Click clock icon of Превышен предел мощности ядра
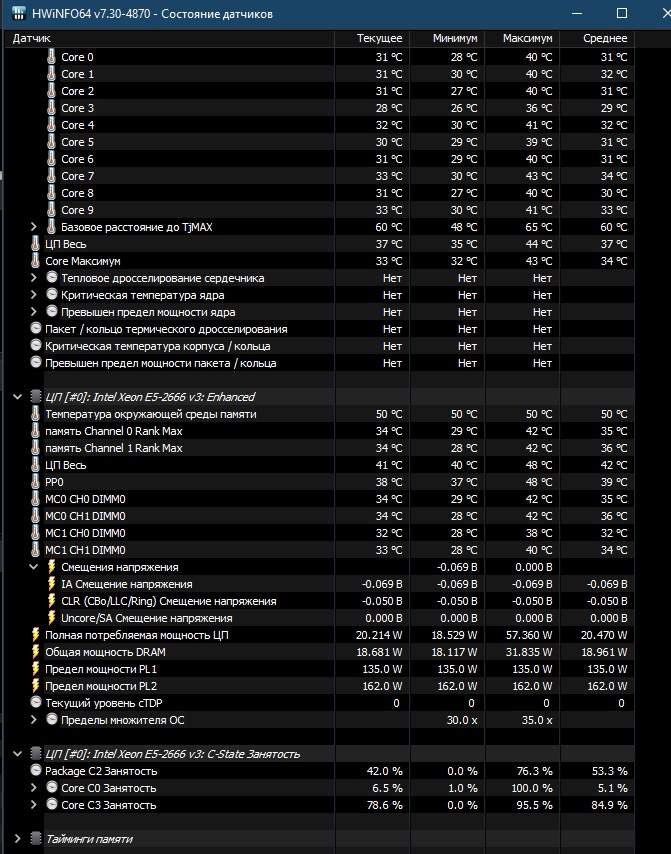The height and width of the screenshot is (854, 671). point(52,311)
